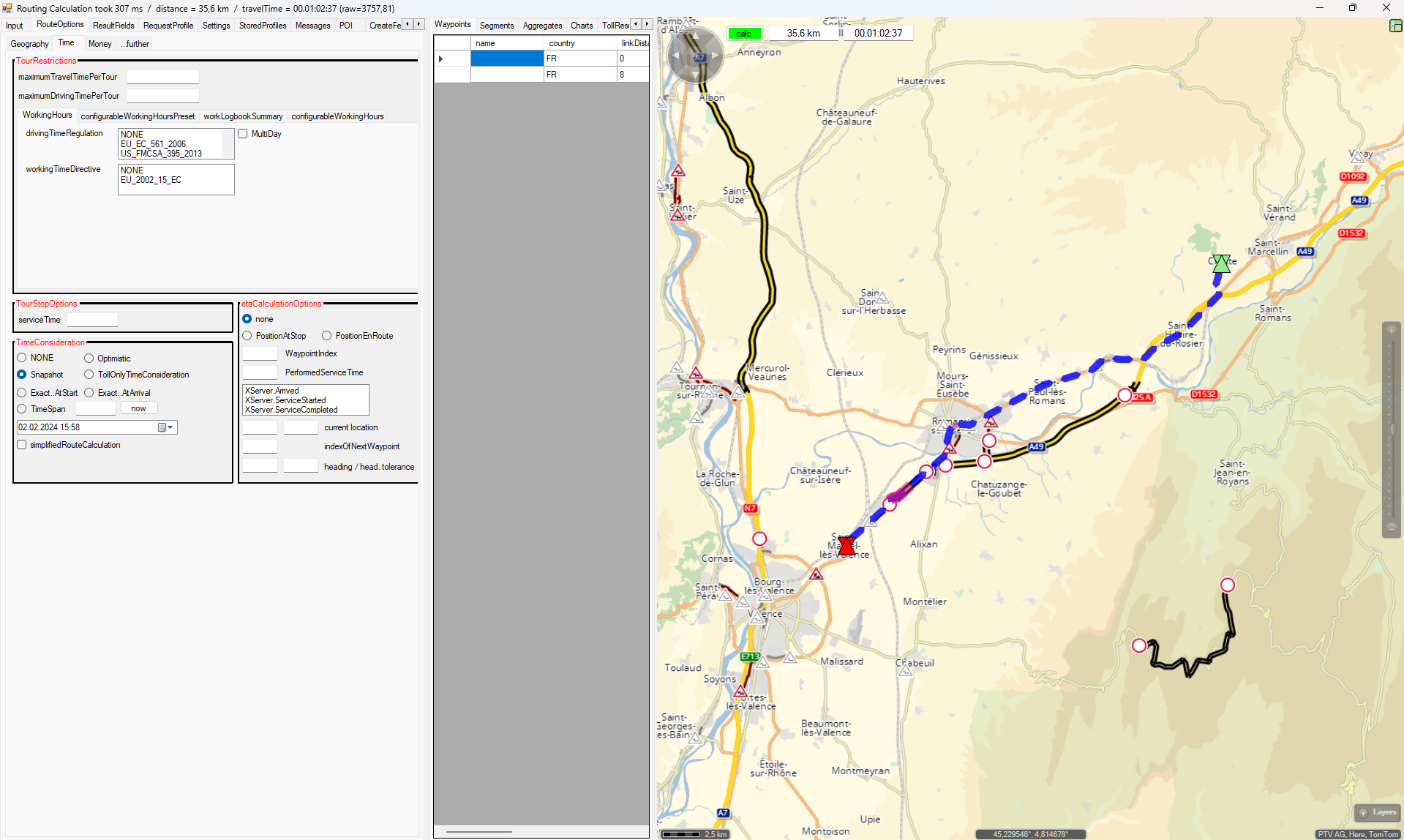This screenshot has width=1404, height=840.
Task: Open the date picker dropdown
Action: [x=170, y=427]
